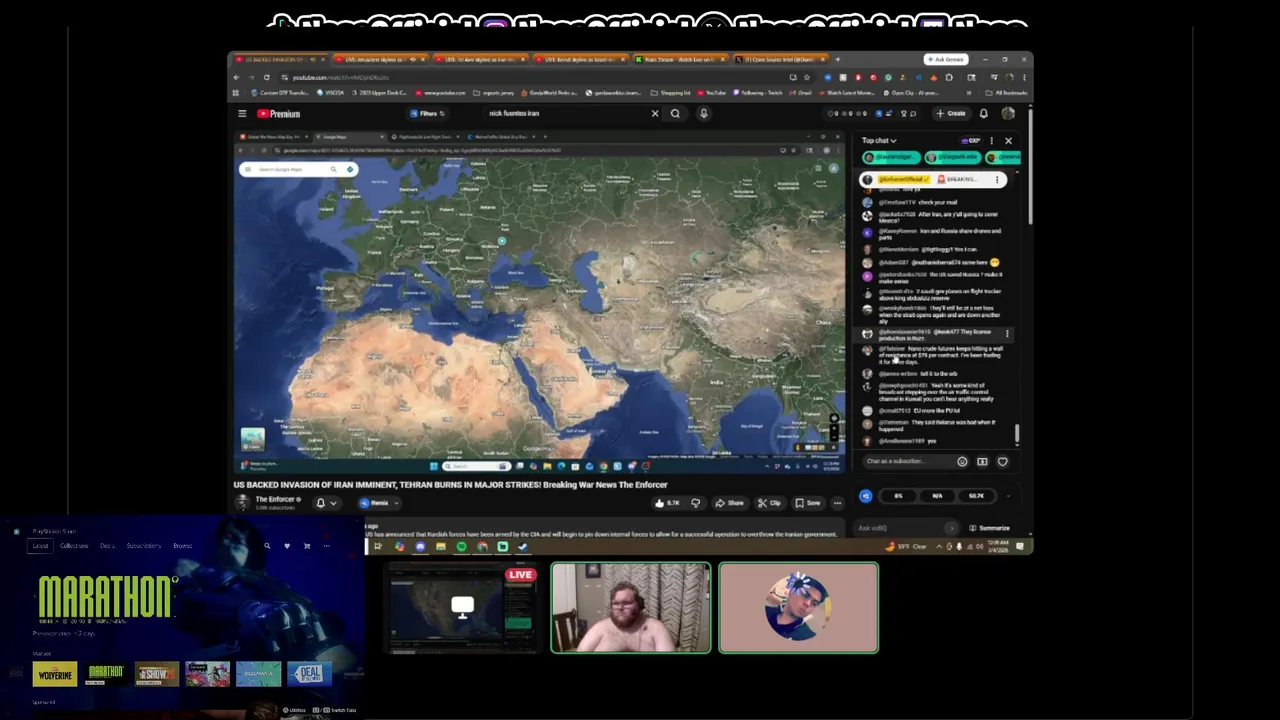Reload the page in Chrome
This screenshot has width=1280, height=720.
pyautogui.click(x=266, y=77)
